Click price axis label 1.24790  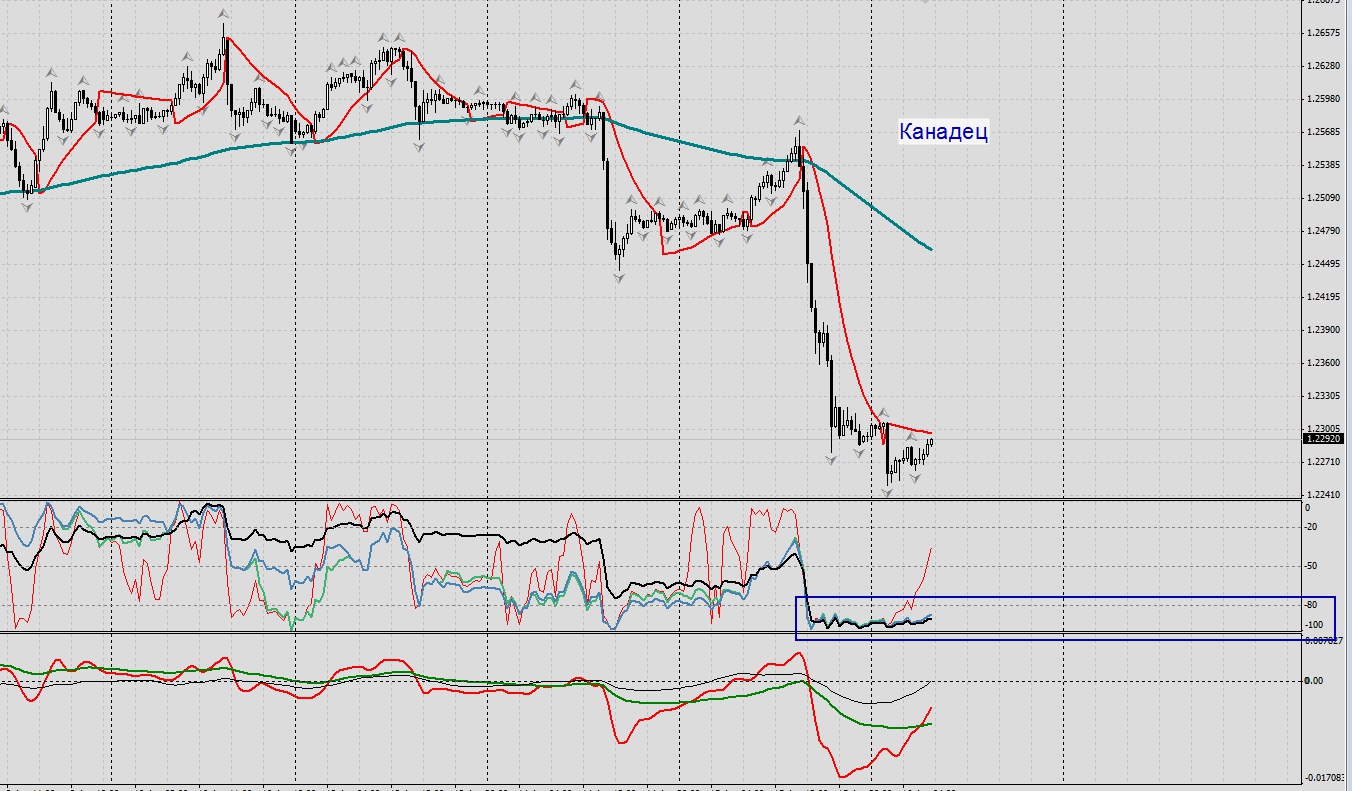(1324, 231)
